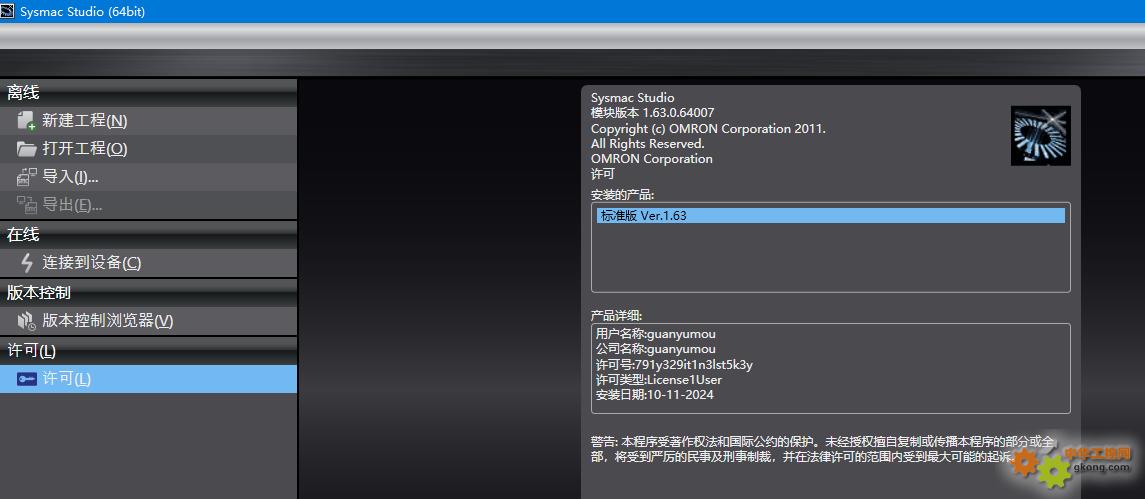Click the 许可 text under OMRON Corporation
This screenshot has height=499, width=1145.
point(602,174)
